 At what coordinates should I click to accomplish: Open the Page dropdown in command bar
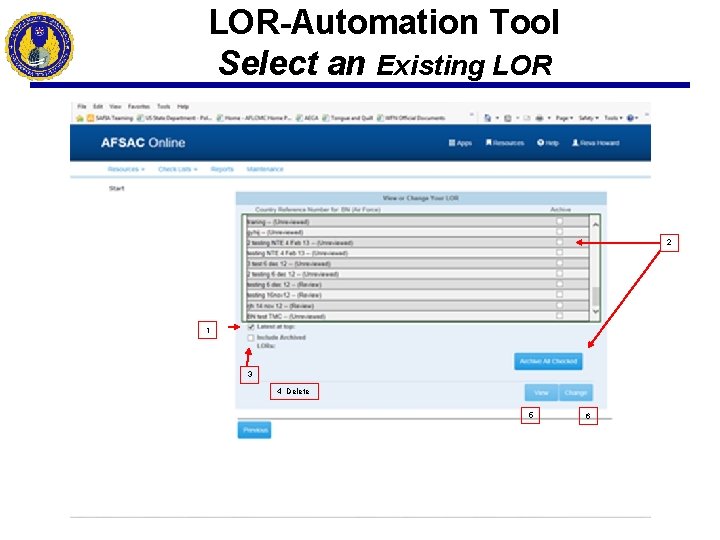pos(564,118)
